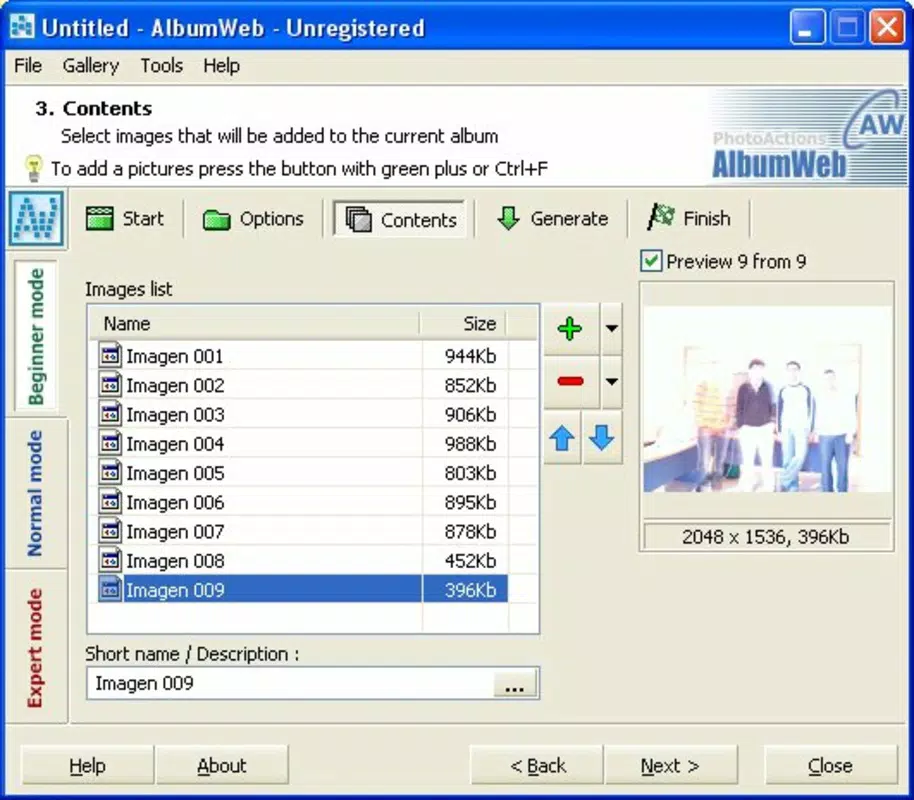Click file icon of Imagen 004
The image size is (914, 800).
pyautogui.click(x=110, y=443)
